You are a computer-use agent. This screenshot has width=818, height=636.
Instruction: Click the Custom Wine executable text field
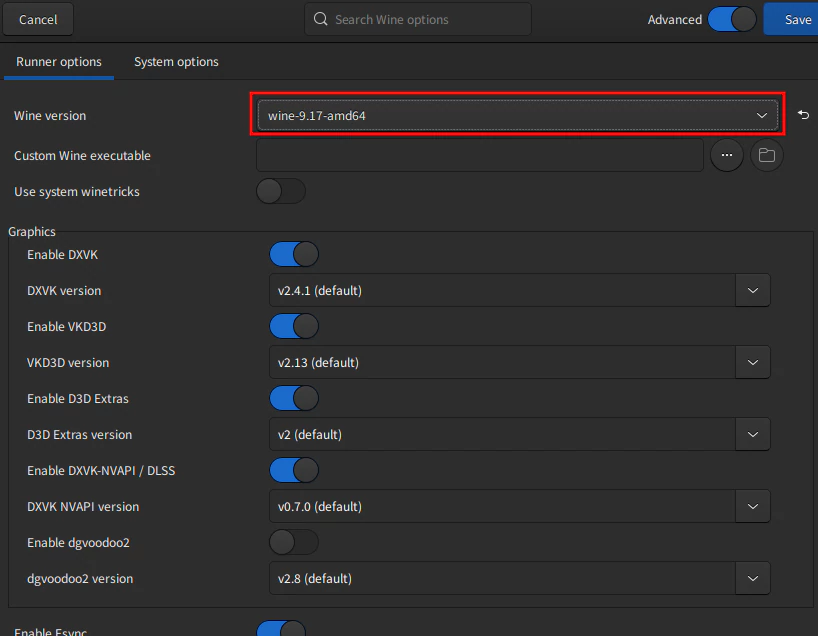(x=480, y=156)
